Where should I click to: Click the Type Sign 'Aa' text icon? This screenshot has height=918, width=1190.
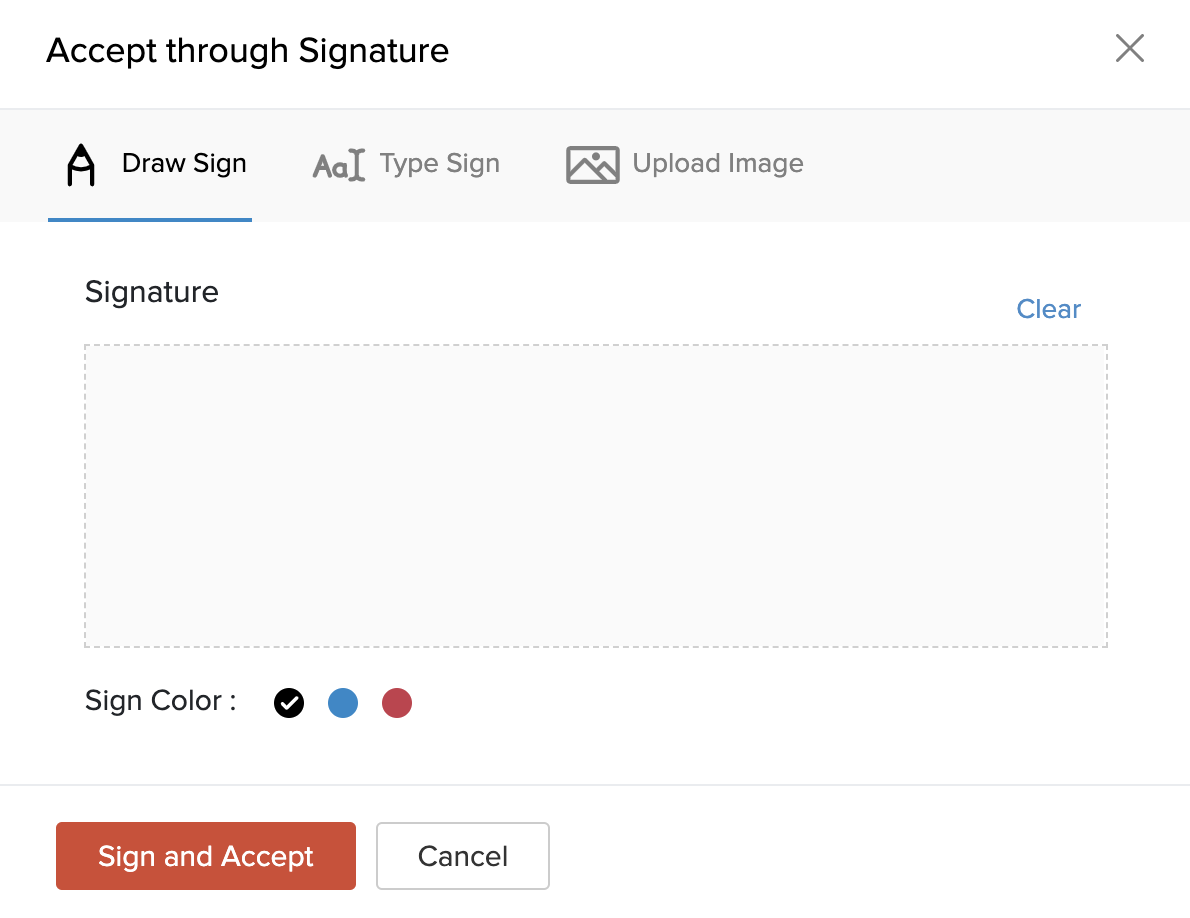339,165
